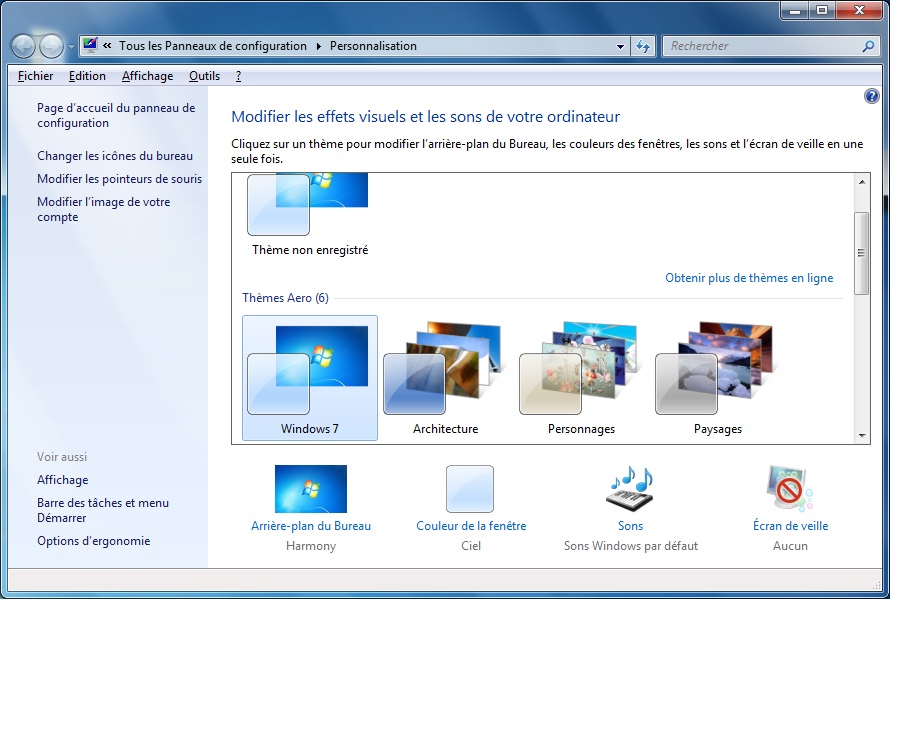Minimize the Personnalisation window
Image resolution: width=898 pixels, height=730 pixels.
pos(794,10)
